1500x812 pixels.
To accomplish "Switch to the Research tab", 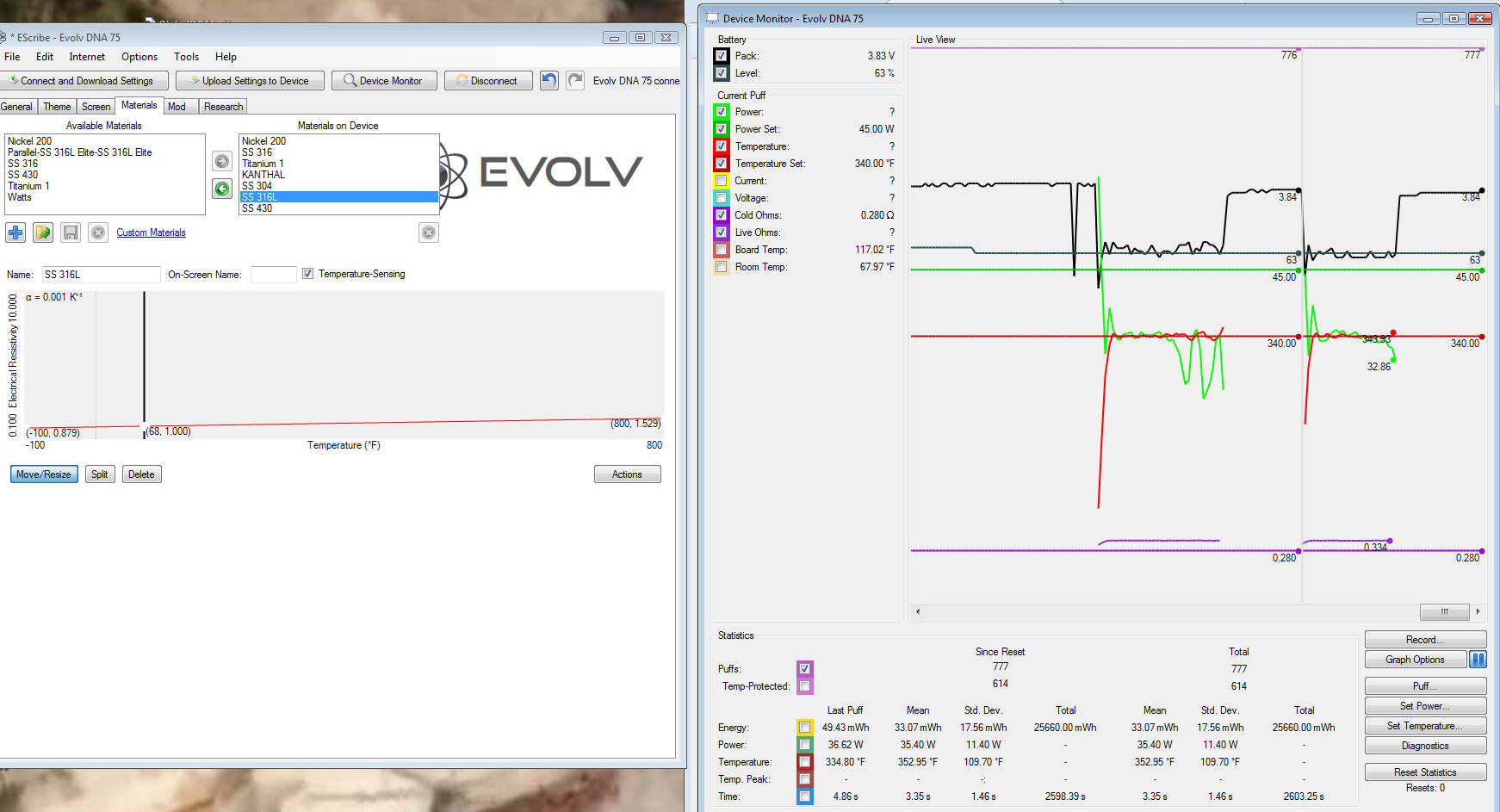I will coord(223,107).
